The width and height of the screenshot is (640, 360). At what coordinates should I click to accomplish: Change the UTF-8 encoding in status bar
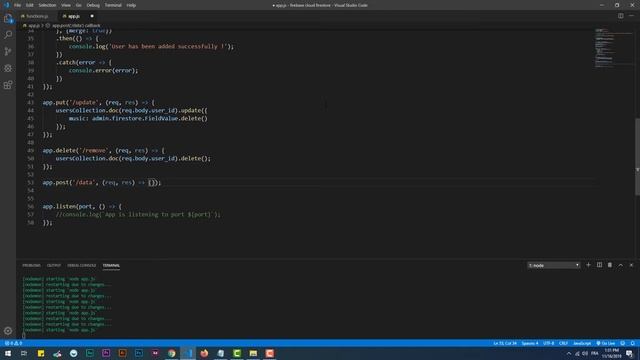[x=549, y=343]
